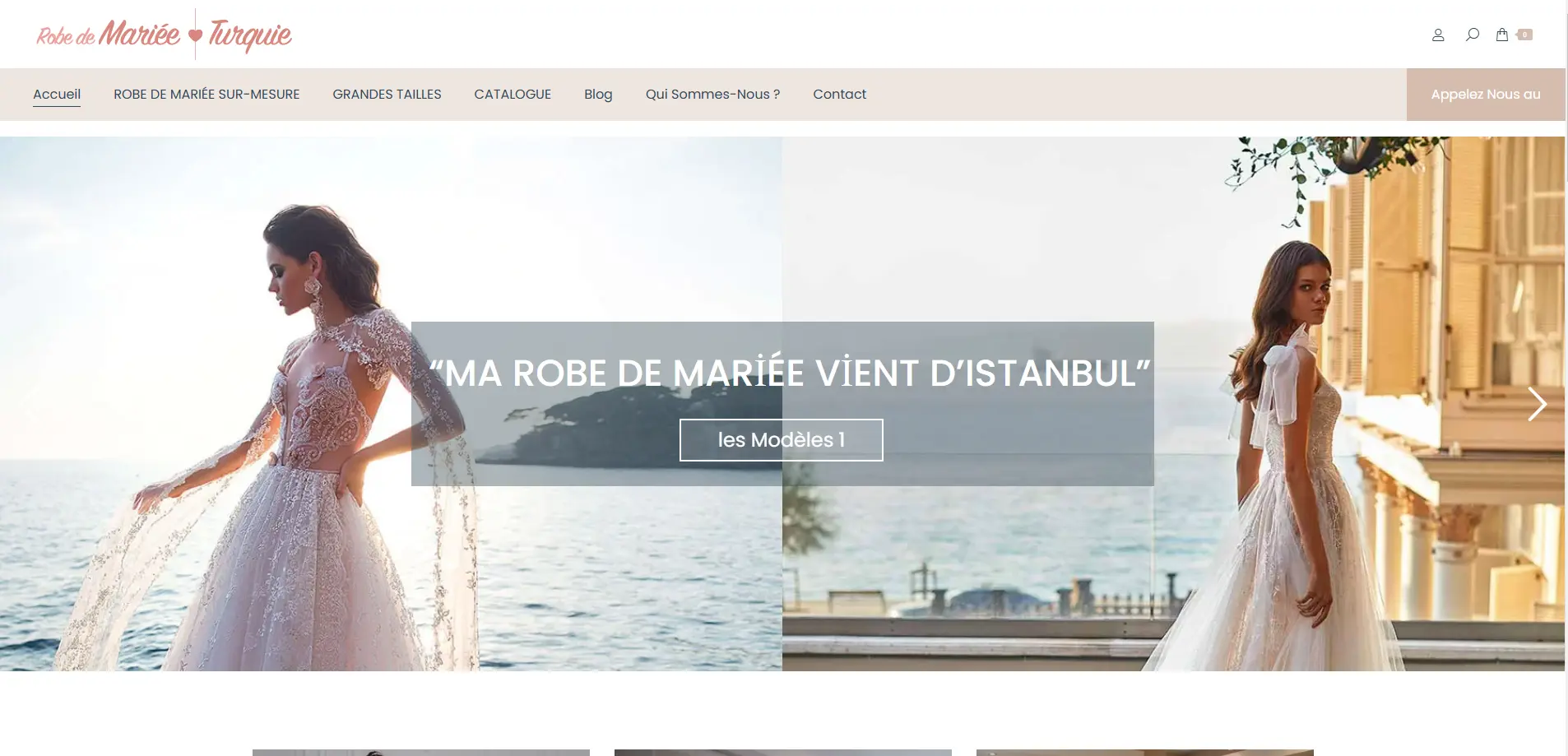Click the Ma robe de mariée headline
The image size is (1568, 756).
coord(789,373)
